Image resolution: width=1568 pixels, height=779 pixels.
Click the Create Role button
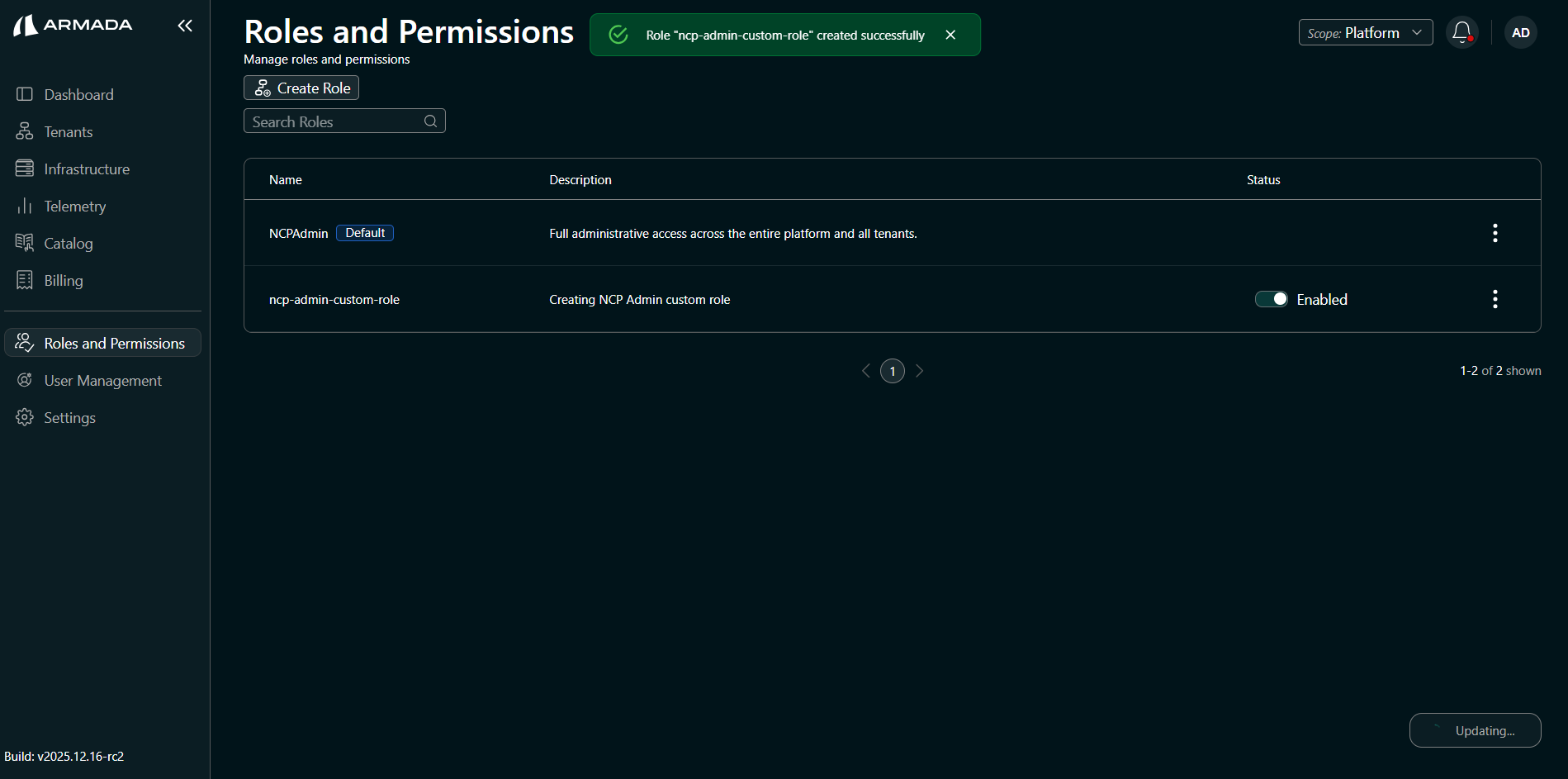pos(301,88)
